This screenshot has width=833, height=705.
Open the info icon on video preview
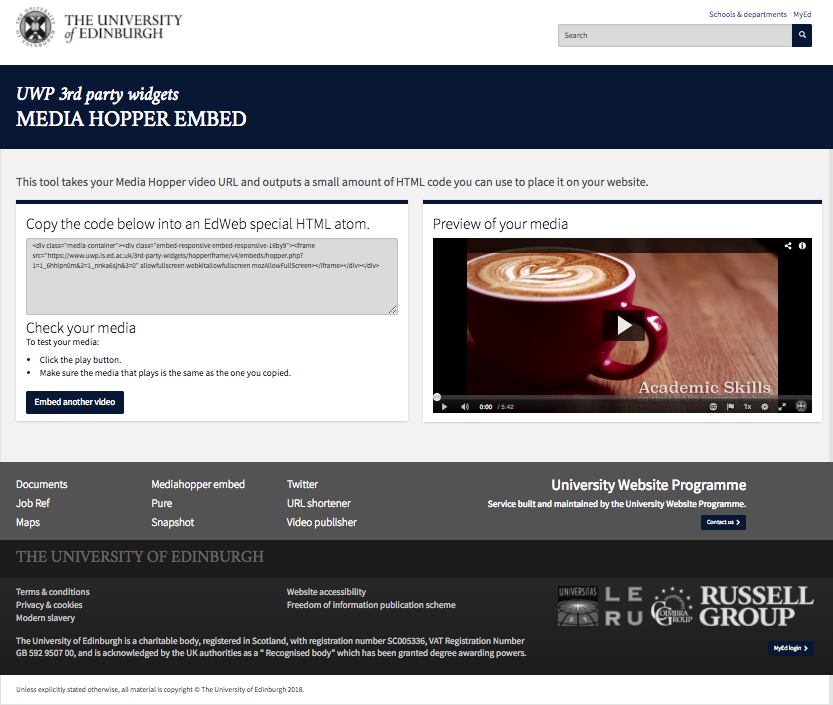pos(802,245)
